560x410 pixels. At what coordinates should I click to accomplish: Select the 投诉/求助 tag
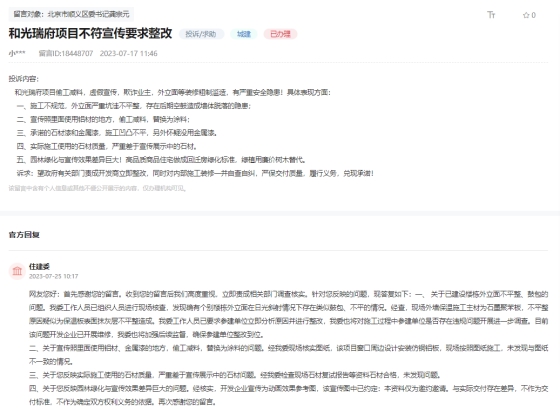pos(201,34)
